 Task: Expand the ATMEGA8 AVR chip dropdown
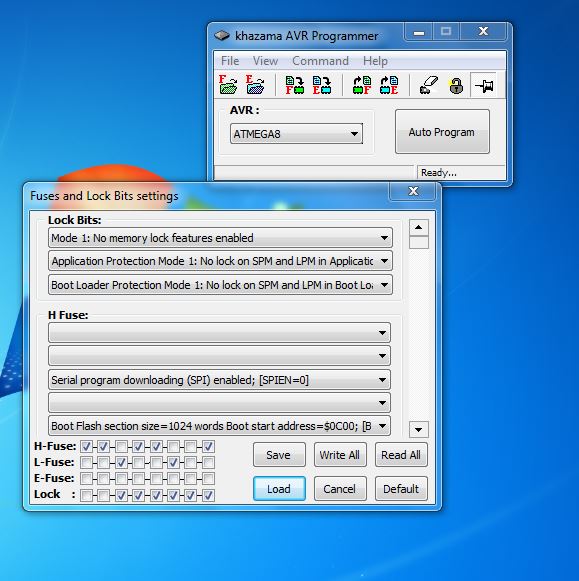[x=296, y=134]
